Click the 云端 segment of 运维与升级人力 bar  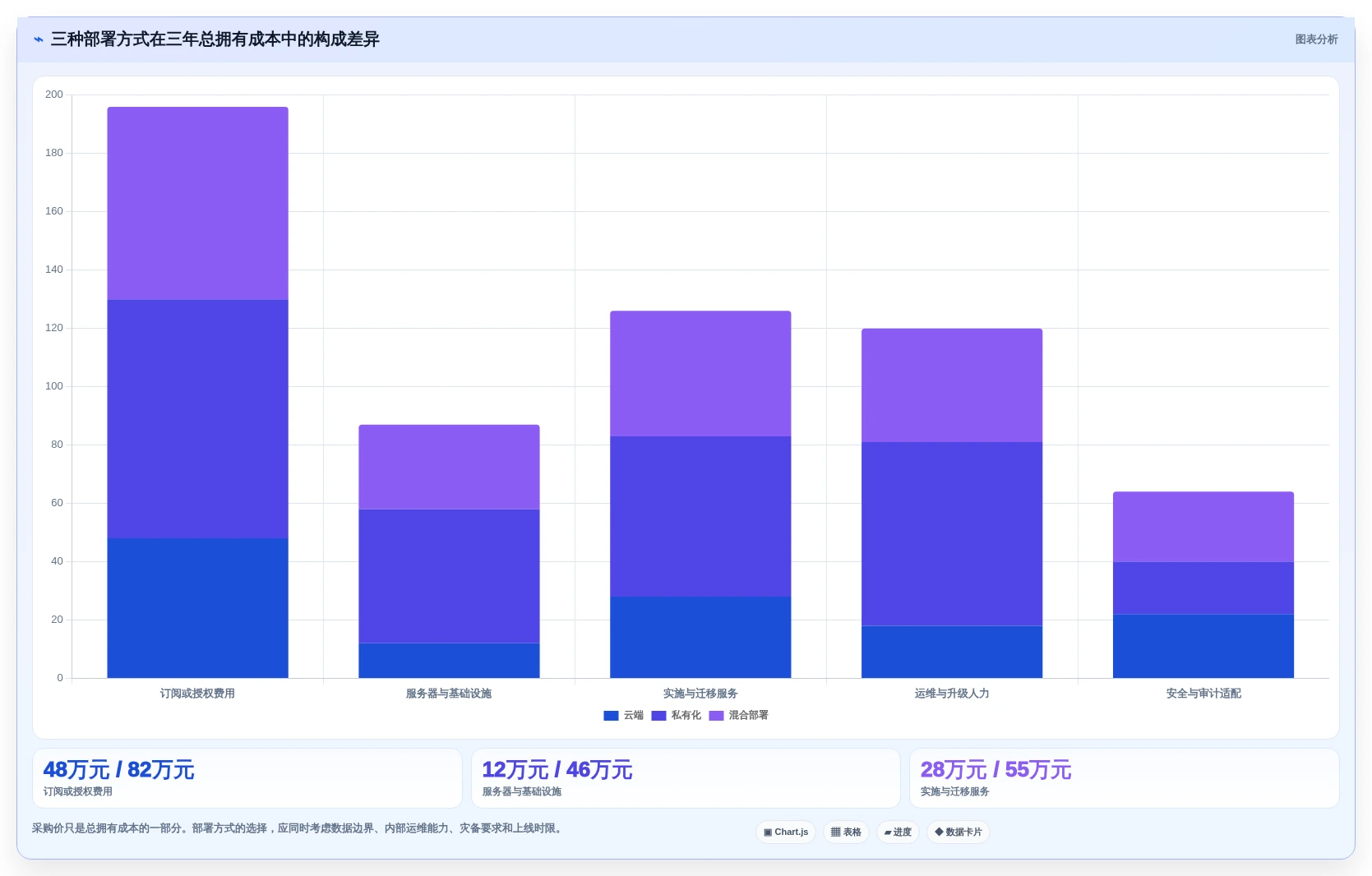tap(952, 652)
